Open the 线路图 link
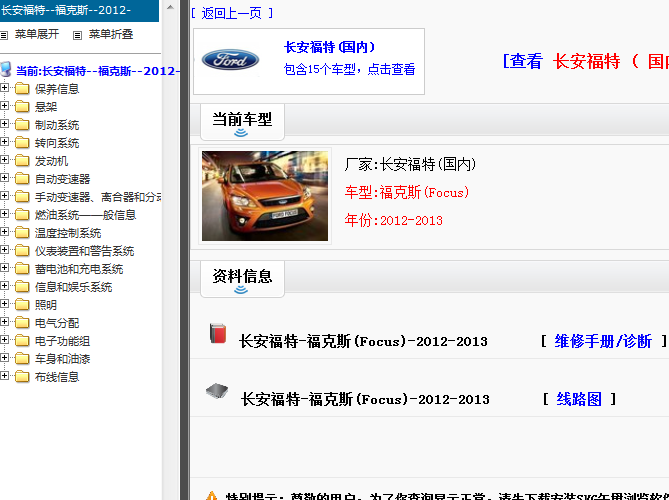 579,399
